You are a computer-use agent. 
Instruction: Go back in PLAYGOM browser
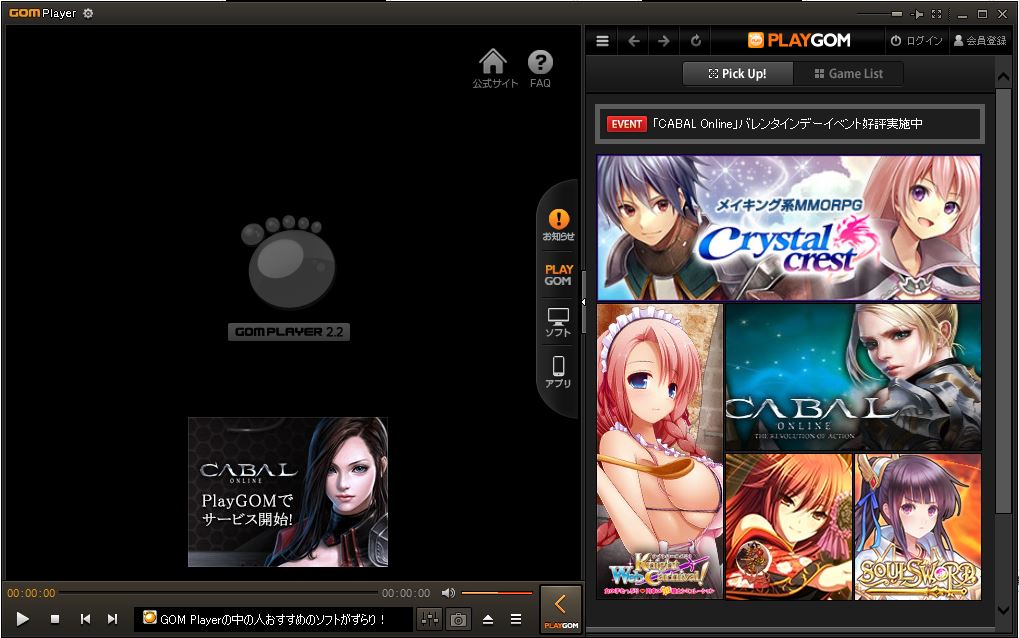(x=634, y=41)
